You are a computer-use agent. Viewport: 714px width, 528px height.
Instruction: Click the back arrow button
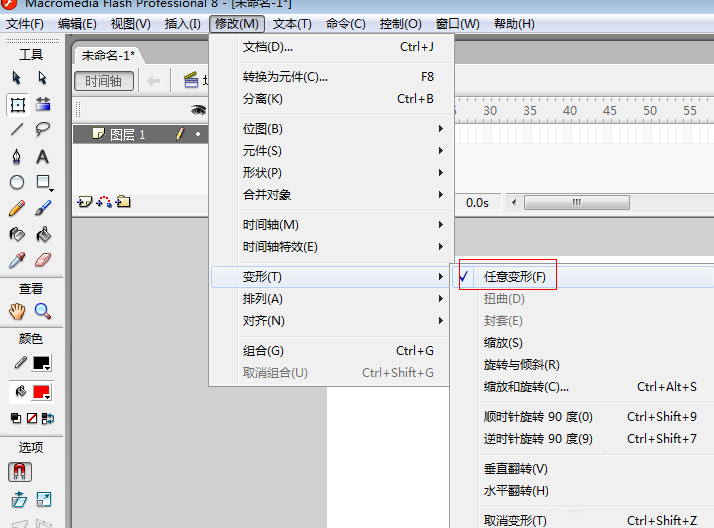click(153, 81)
